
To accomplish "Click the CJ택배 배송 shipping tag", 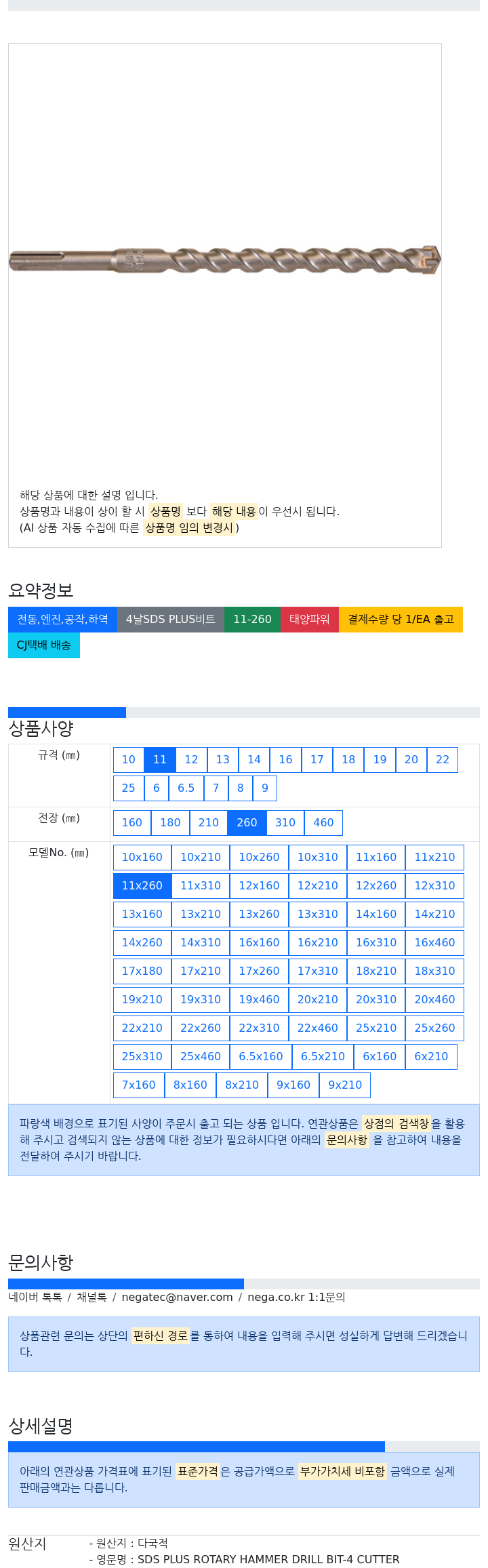I will click(44, 645).
